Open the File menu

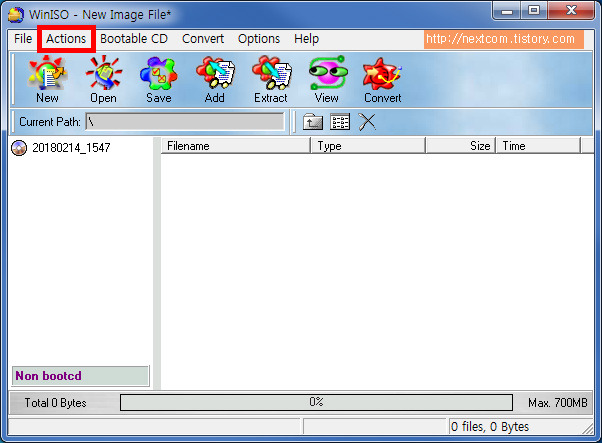(x=23, y=39)
